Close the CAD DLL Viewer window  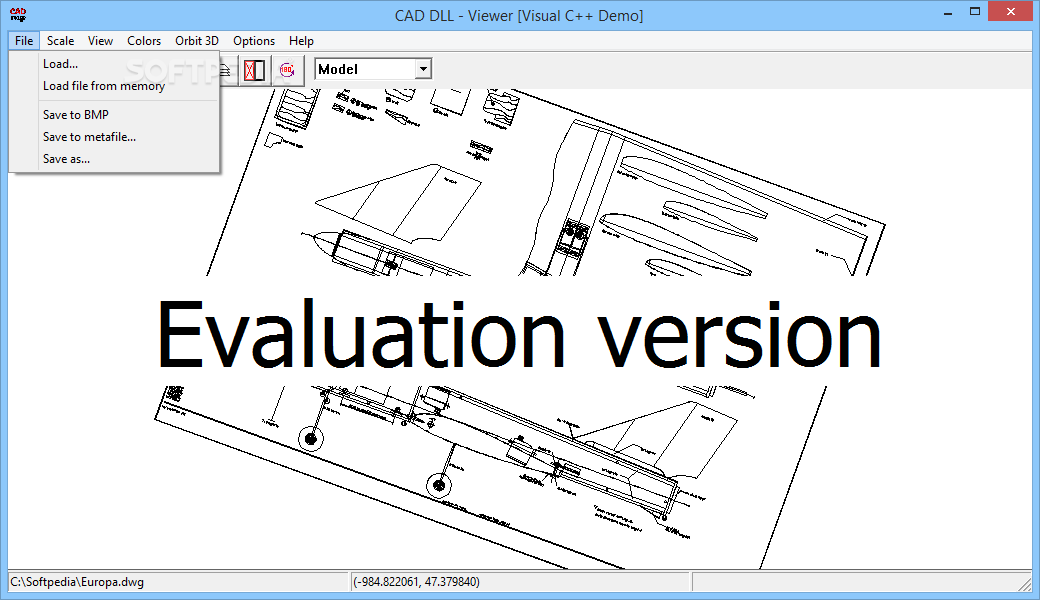point(1011,12)
